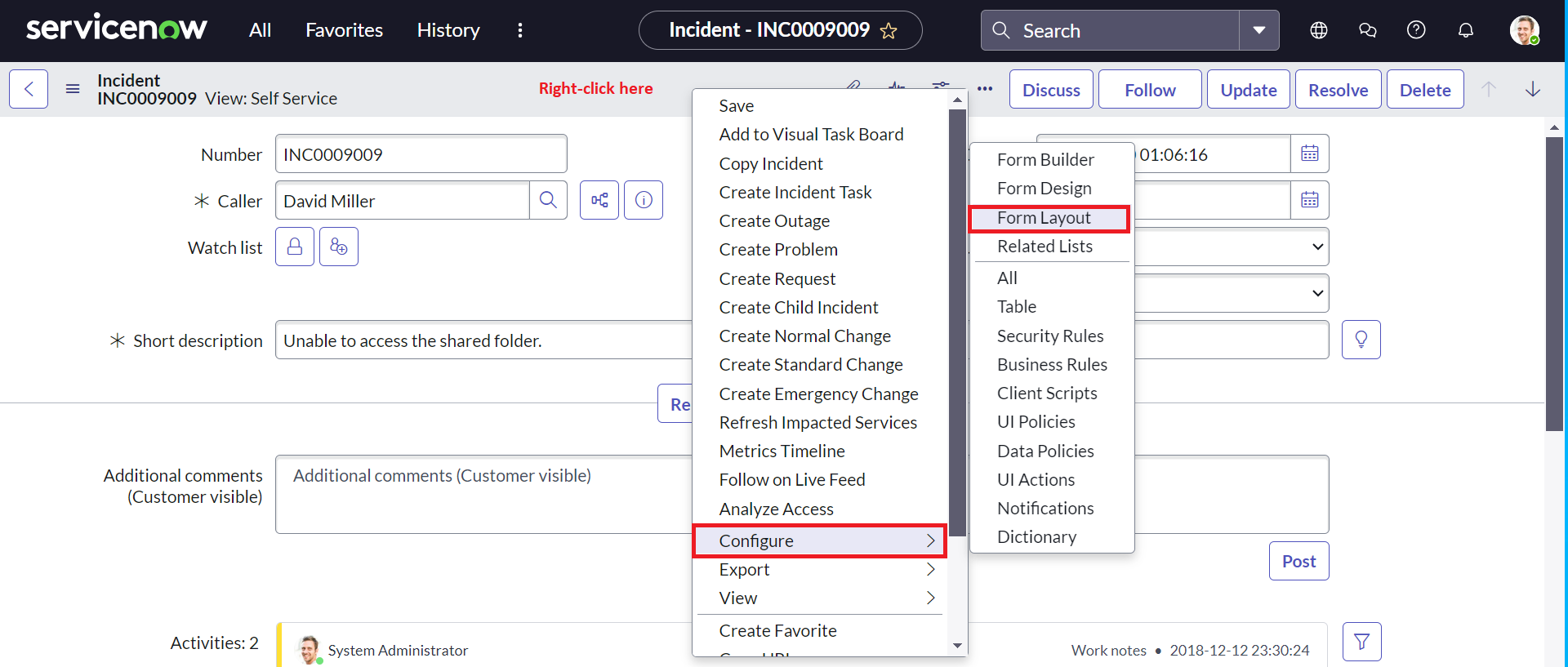
Task: Open the header three-dot overflow menu
Action: point(520,30)
